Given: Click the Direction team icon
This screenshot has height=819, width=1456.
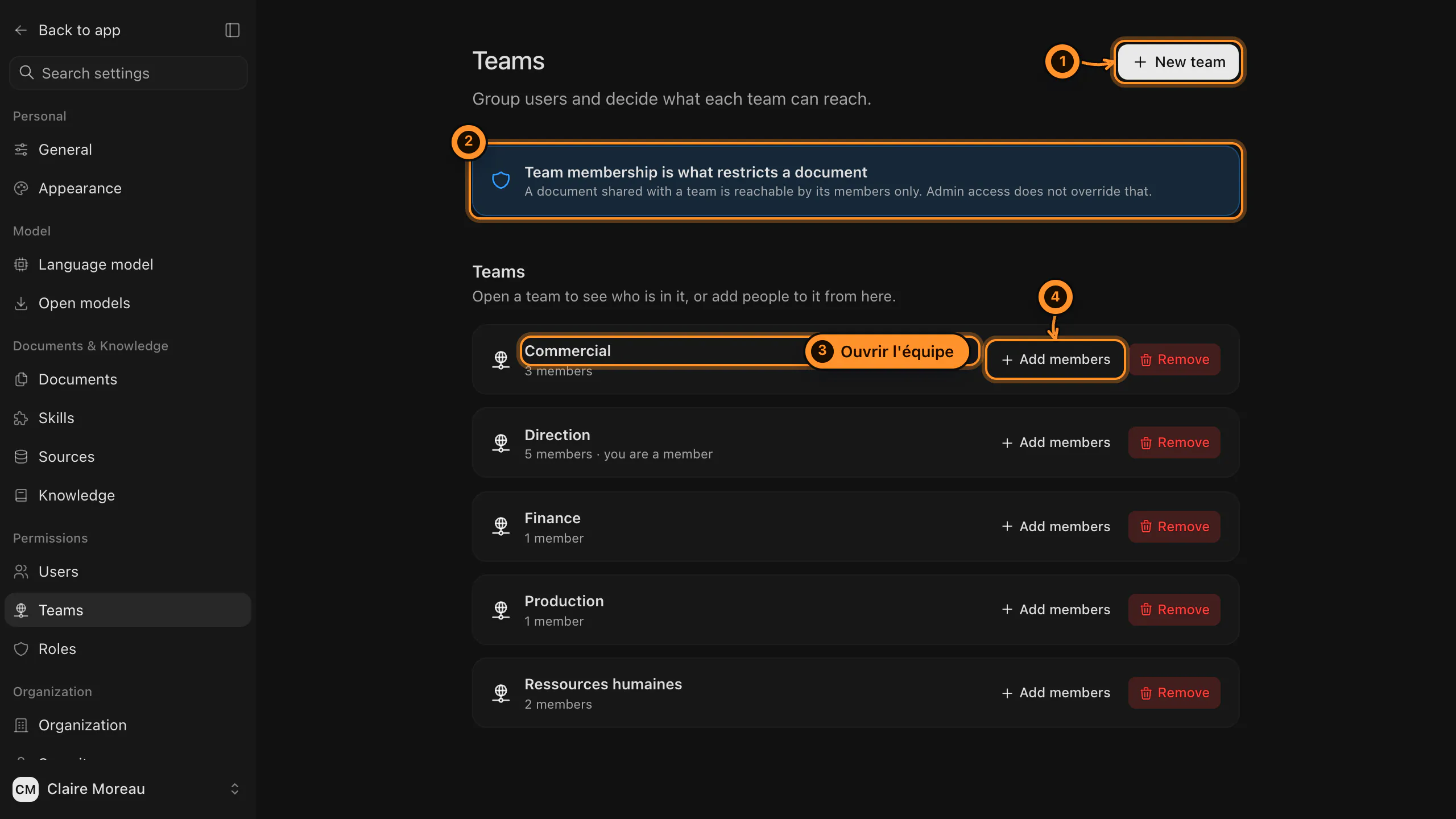Looking at the screenshot, I should [x=500, y=443].
